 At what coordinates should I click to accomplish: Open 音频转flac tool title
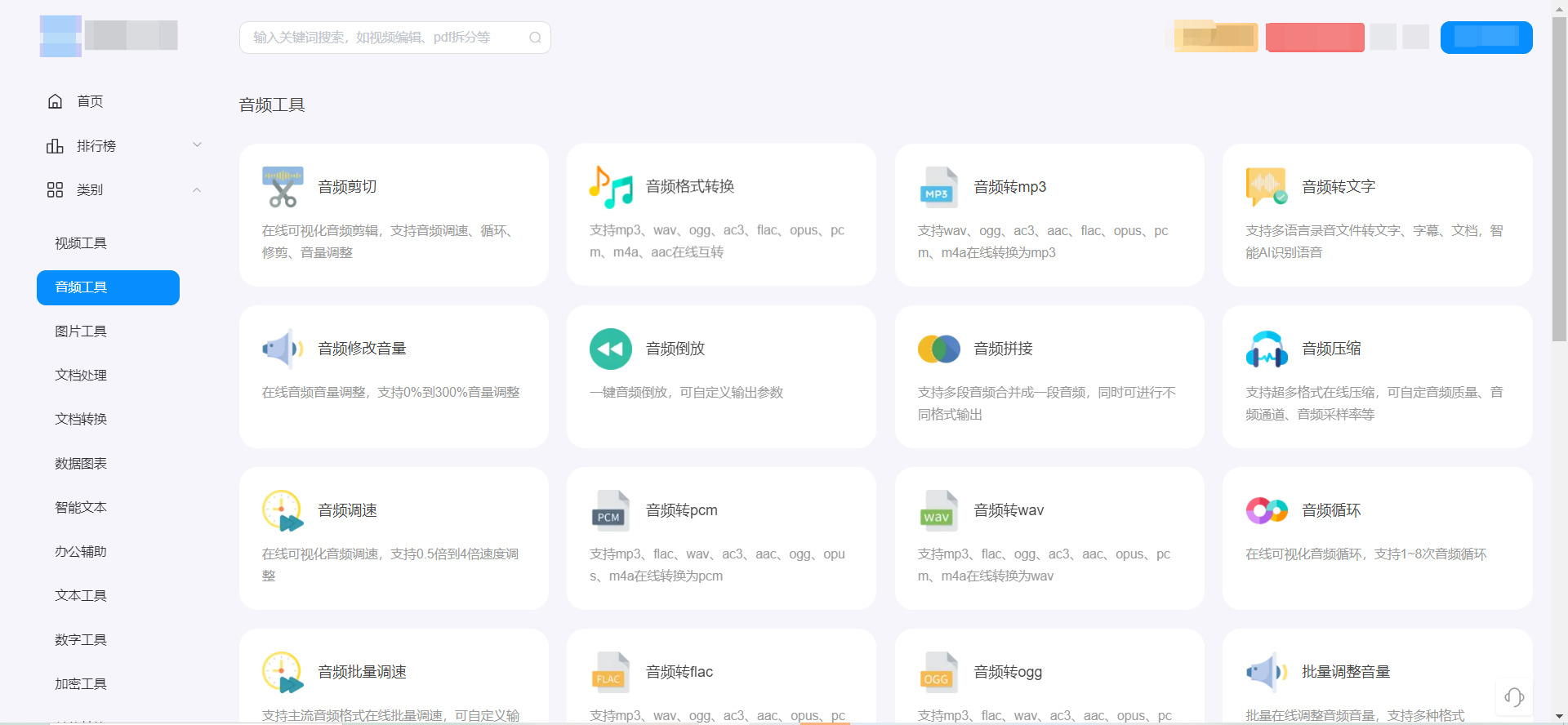click(x=679, y=672)
